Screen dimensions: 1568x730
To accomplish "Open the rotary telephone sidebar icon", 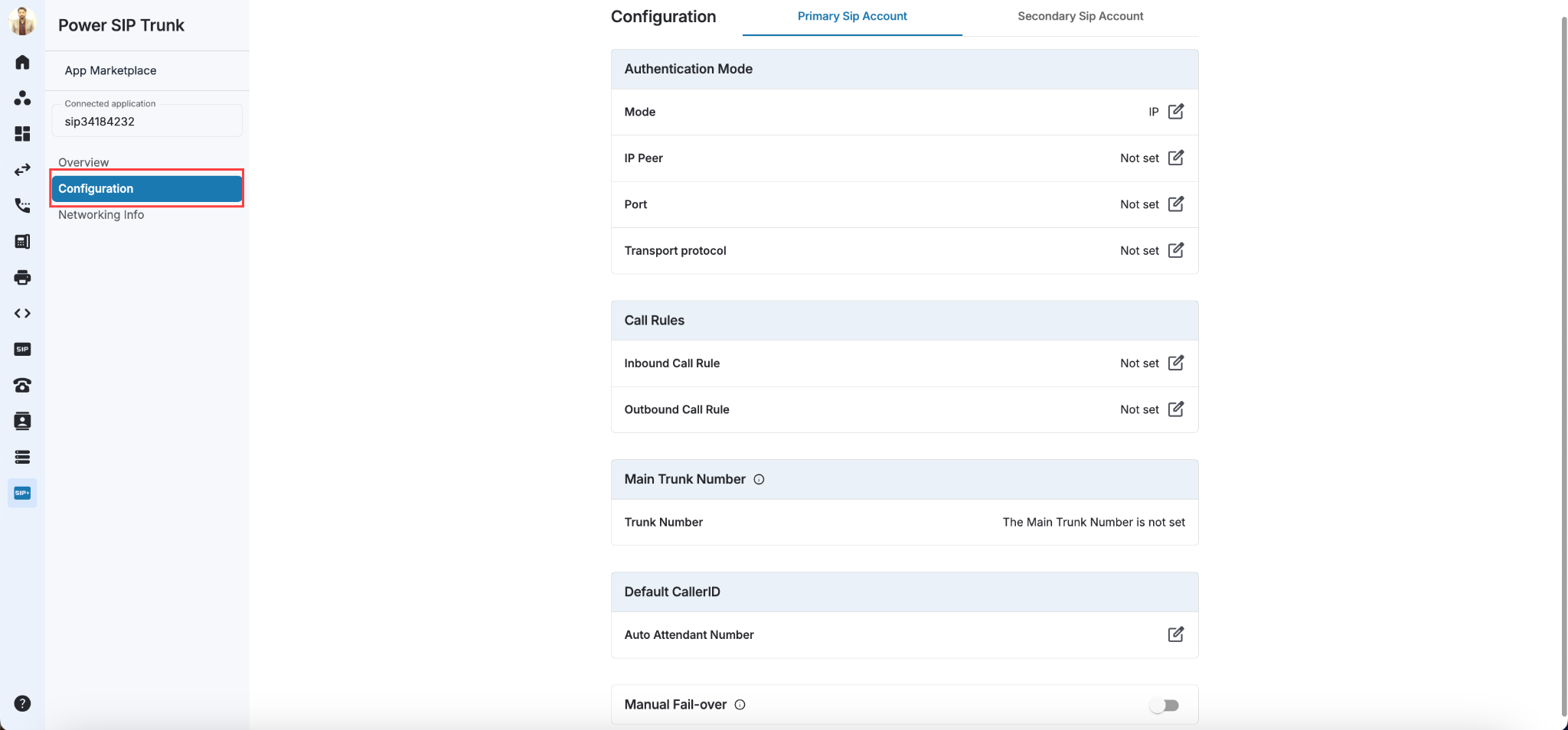I will [22, 386].
